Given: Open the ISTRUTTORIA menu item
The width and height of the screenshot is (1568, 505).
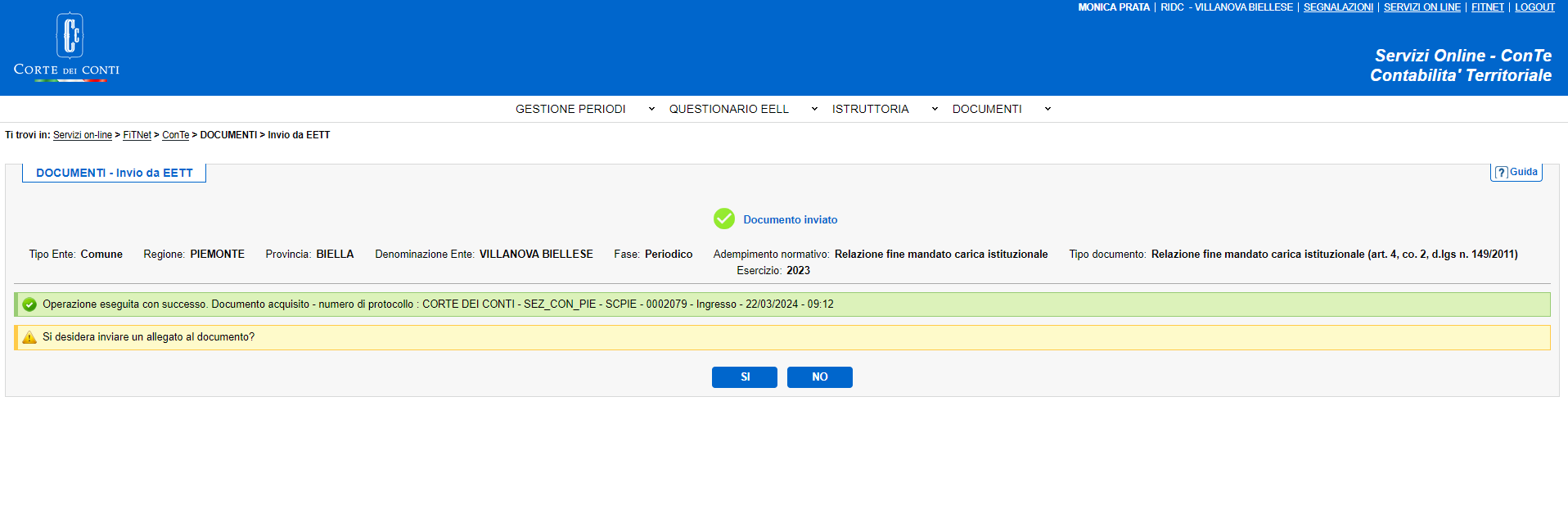Looking at the screenshot, I should tap(870, 109).
